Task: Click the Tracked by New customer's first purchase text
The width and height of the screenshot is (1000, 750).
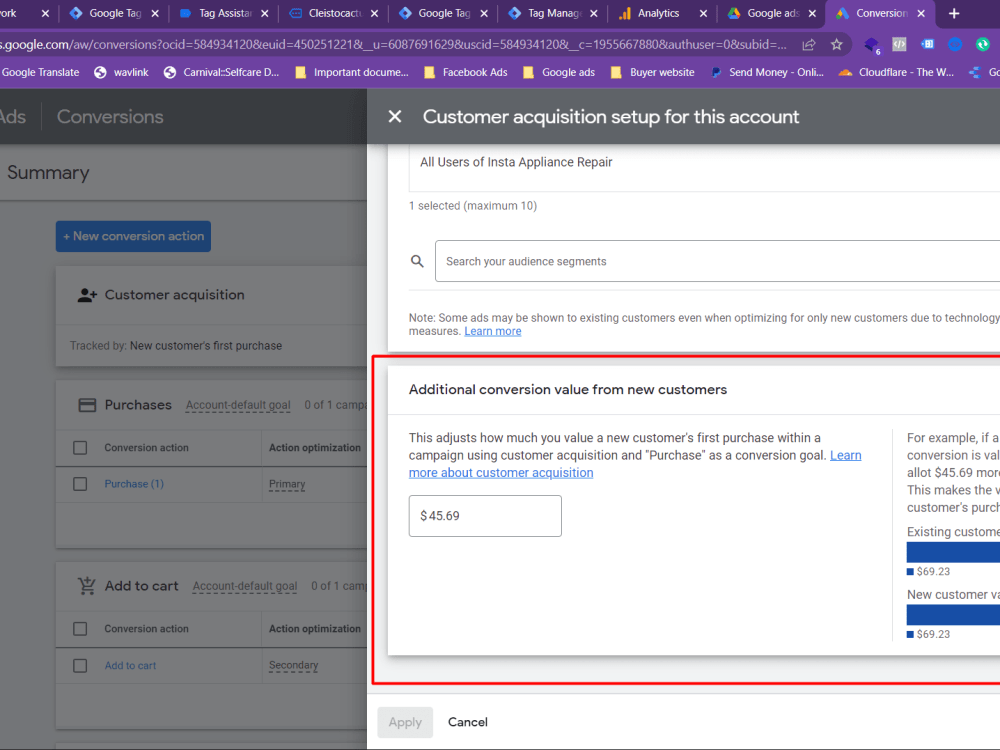Action: pos(175,346)
